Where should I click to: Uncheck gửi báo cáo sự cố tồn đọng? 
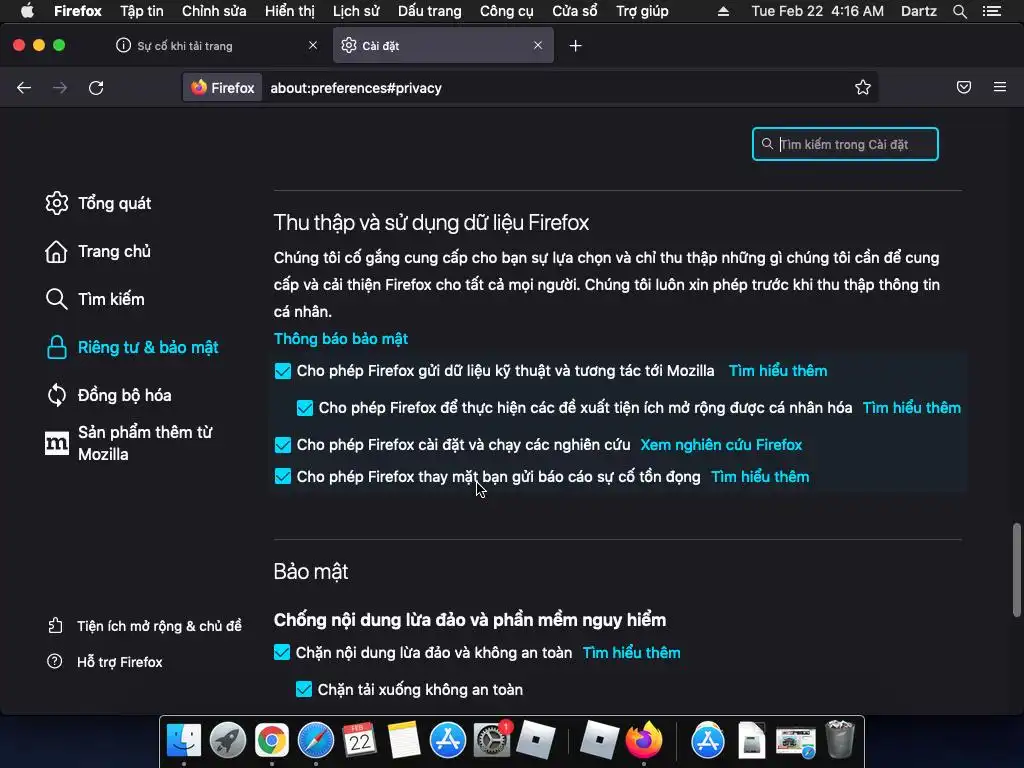(283, 477)
